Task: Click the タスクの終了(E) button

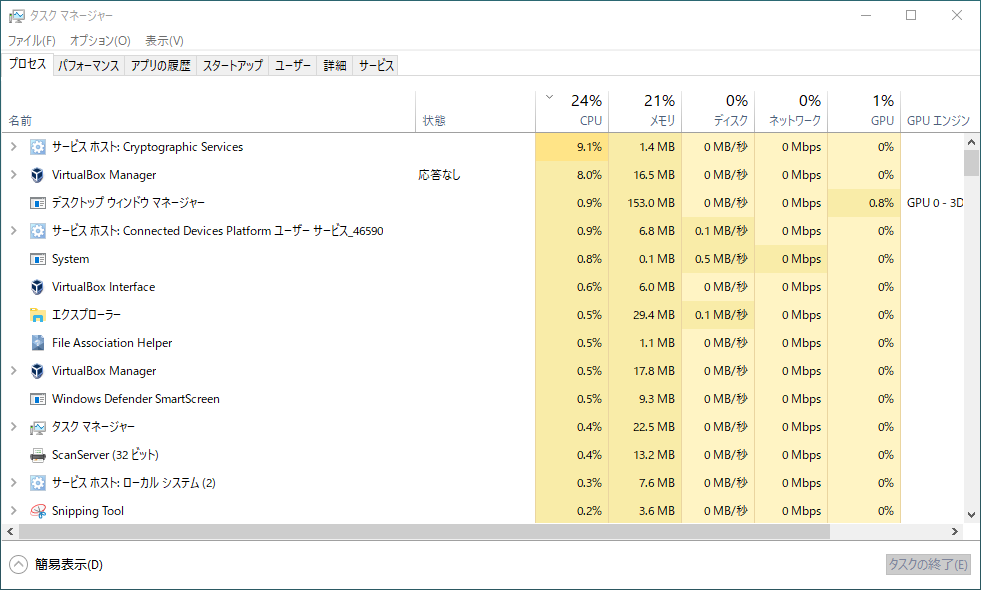Action: click(928, 564)
